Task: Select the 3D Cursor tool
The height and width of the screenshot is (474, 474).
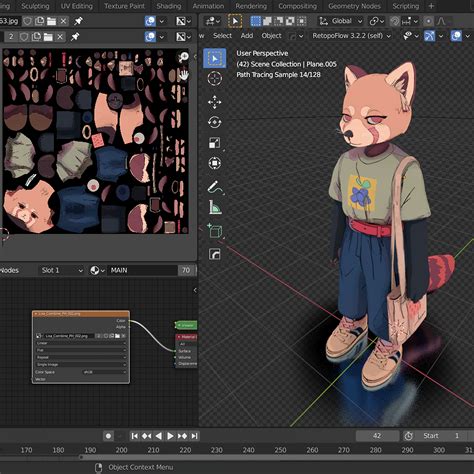Action: [215, 79]
